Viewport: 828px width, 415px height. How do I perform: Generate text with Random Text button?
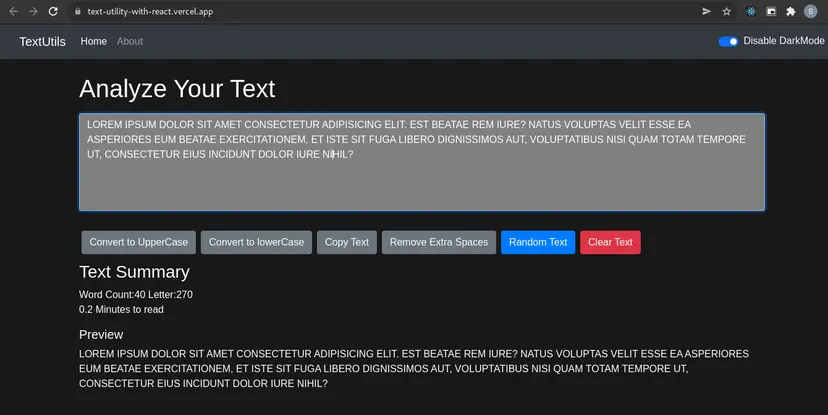(538, 242)
